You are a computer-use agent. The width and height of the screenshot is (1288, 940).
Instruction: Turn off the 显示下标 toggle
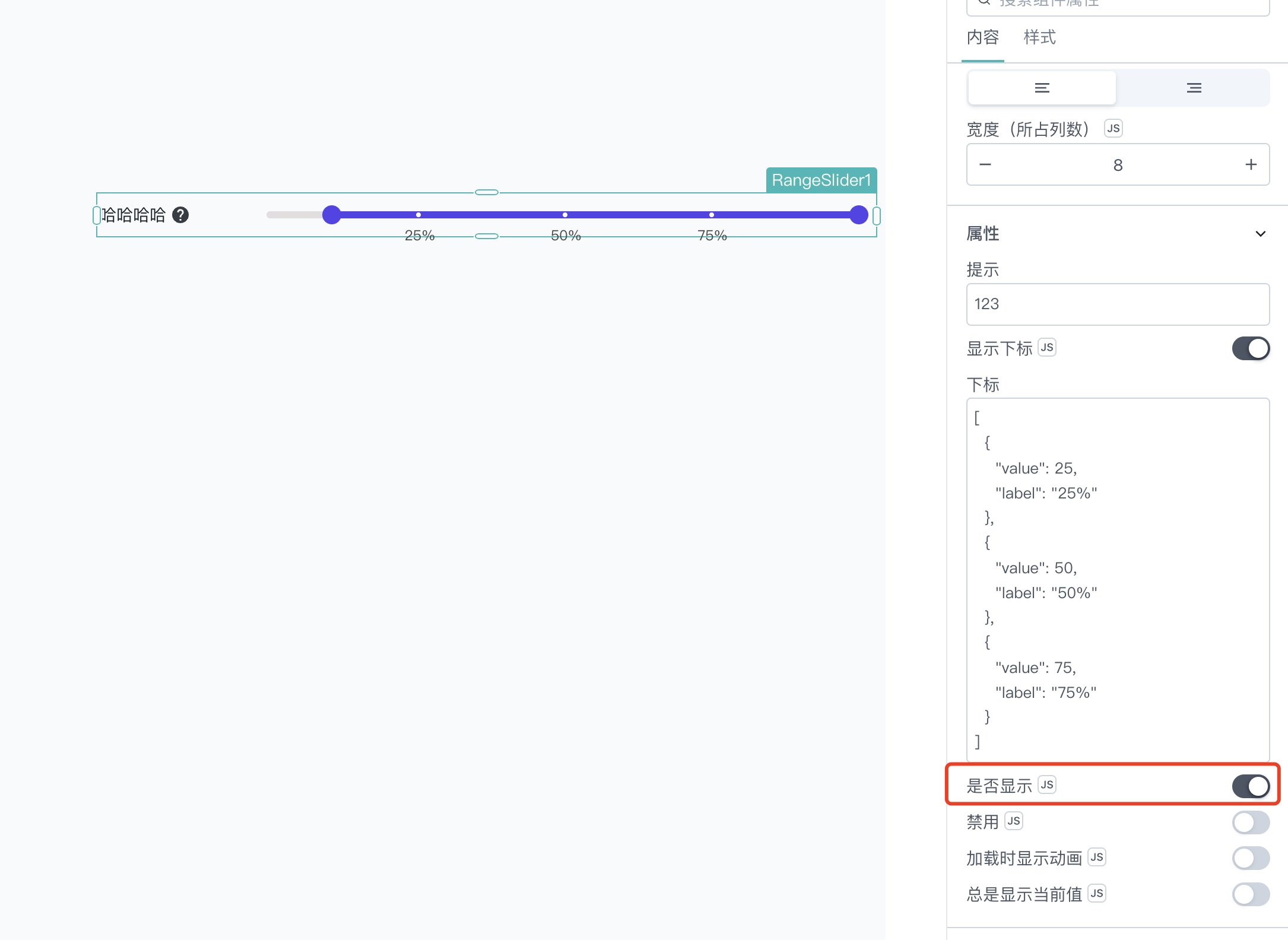pos(1250,348)
